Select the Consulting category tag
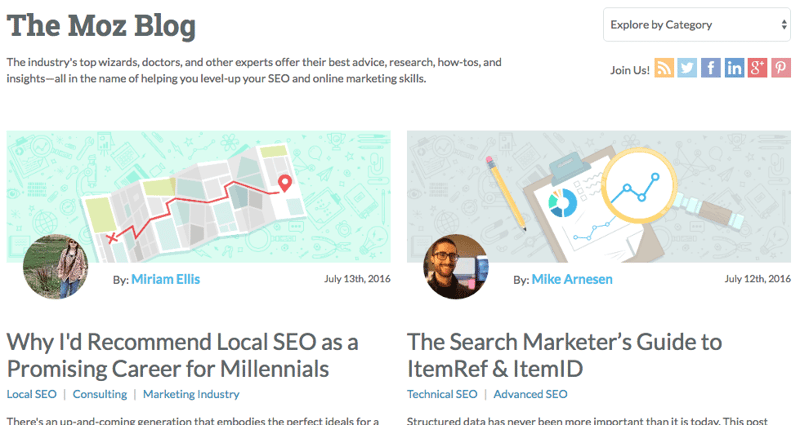 99,394
